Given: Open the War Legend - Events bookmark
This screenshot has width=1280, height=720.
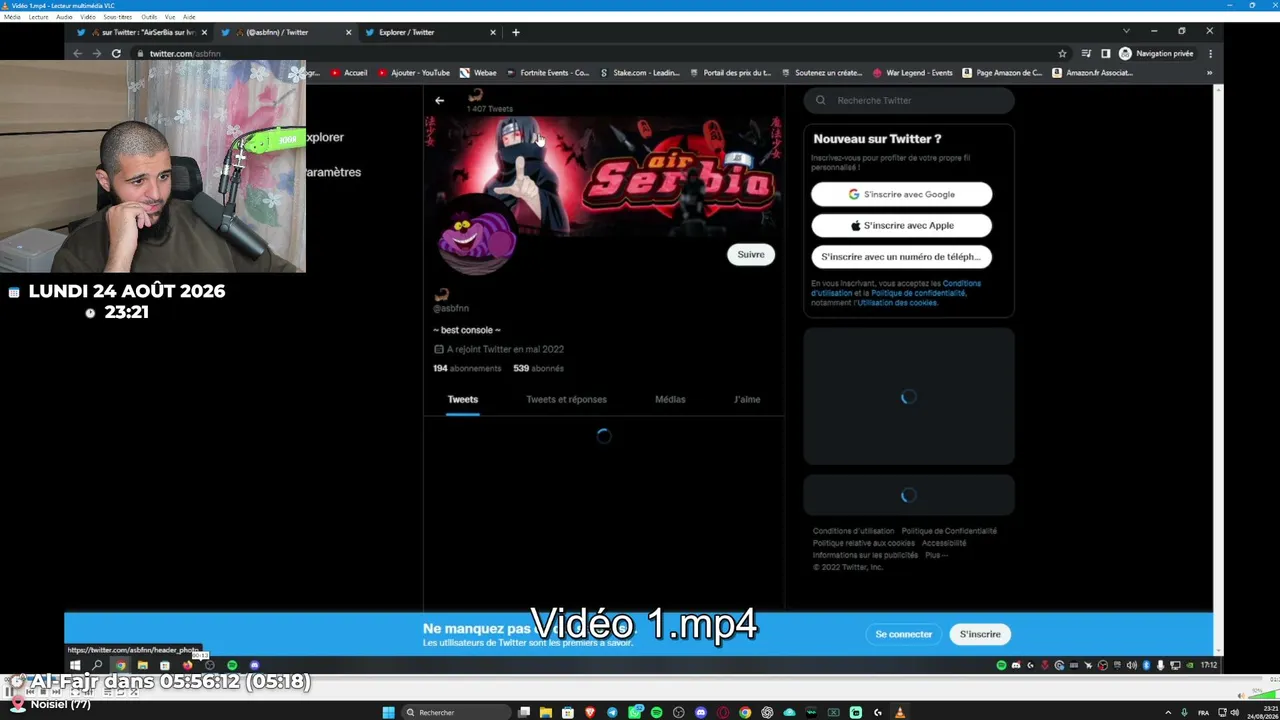Looking at the screenshot, I should click(x=913, y=73).
